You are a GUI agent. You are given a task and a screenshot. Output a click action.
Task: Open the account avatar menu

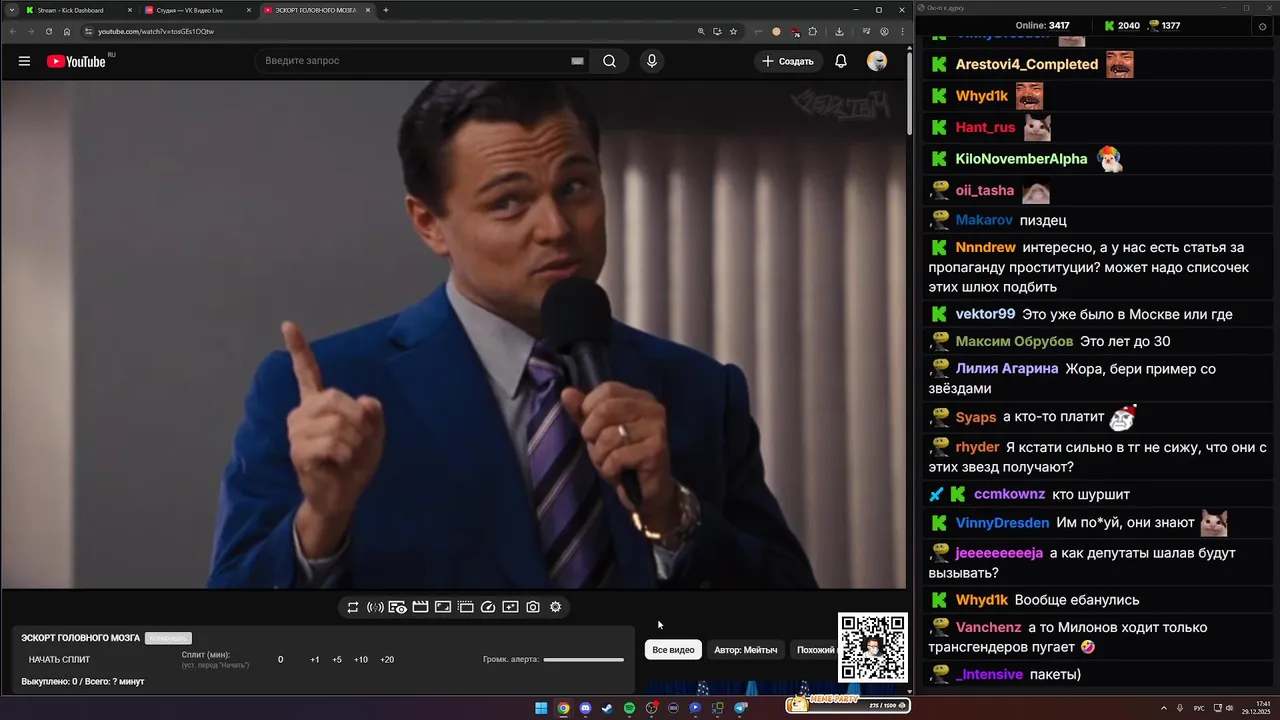click(x=877, y=61)
